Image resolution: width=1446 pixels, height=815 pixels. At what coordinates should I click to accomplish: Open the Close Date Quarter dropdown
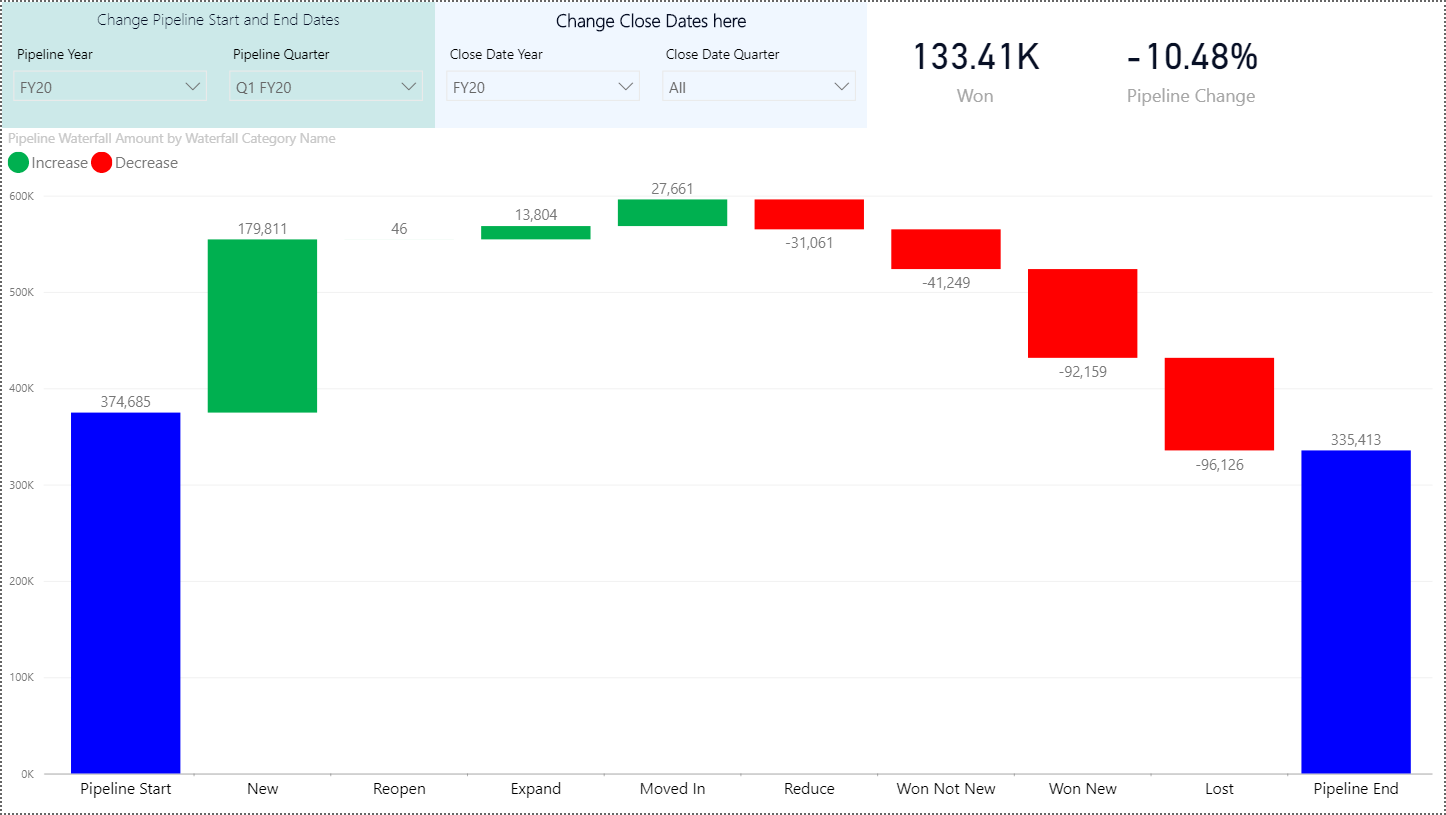[759, 87]
